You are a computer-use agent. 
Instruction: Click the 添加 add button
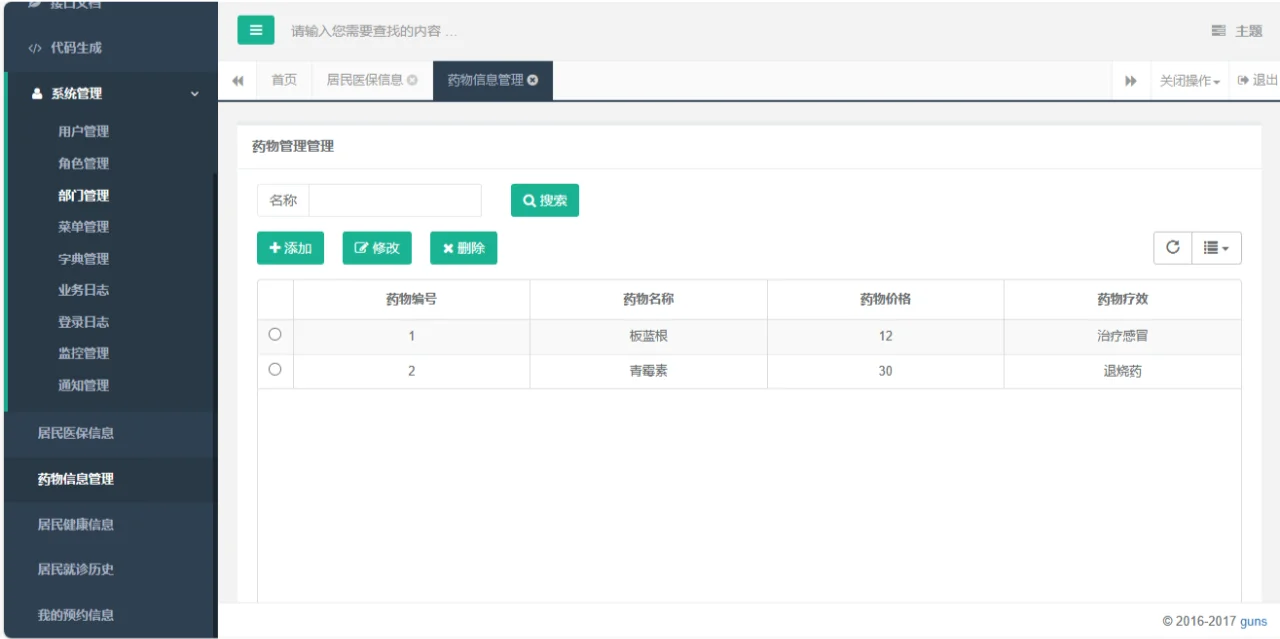(x=290, y=248)
